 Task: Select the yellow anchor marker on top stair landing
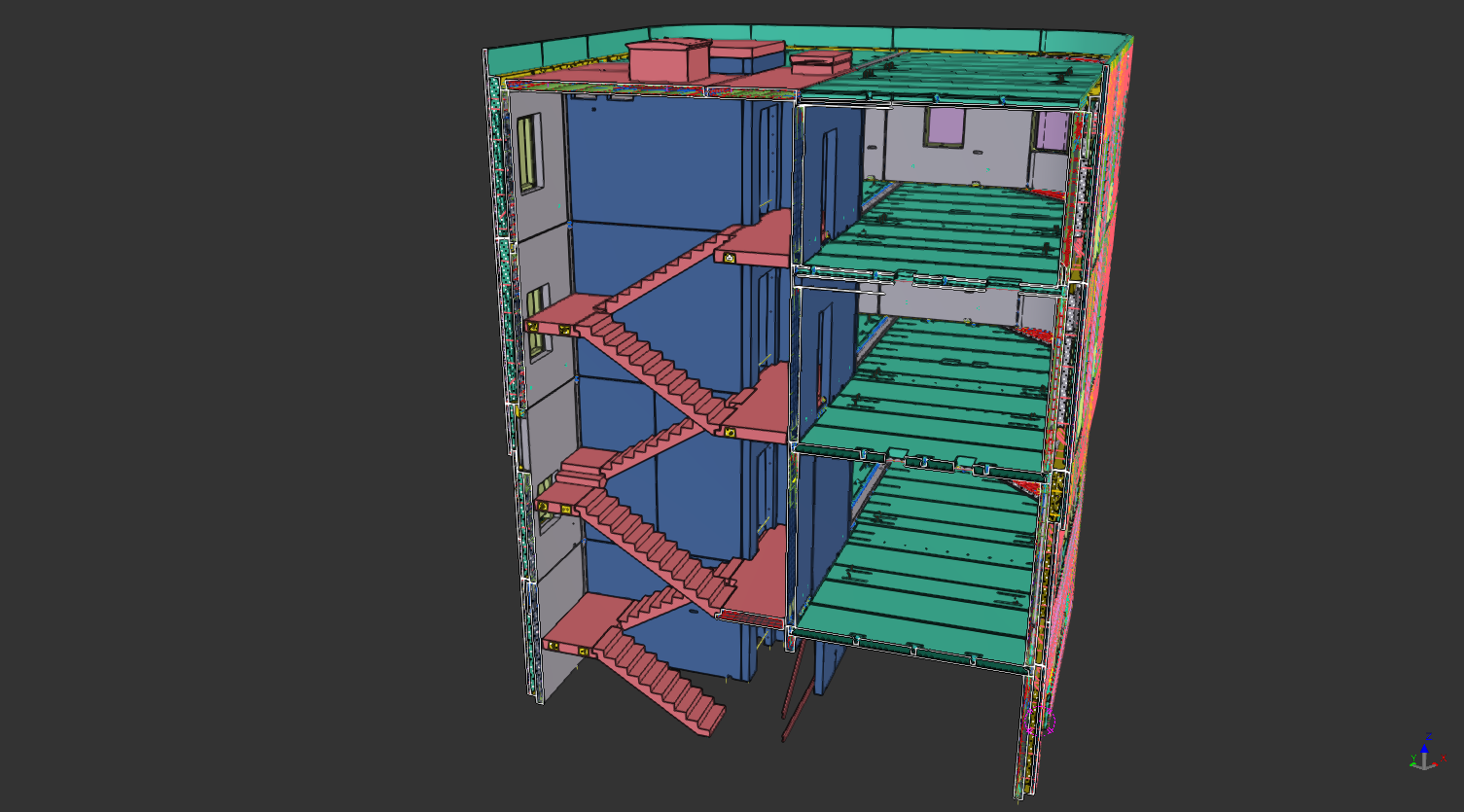729,258
